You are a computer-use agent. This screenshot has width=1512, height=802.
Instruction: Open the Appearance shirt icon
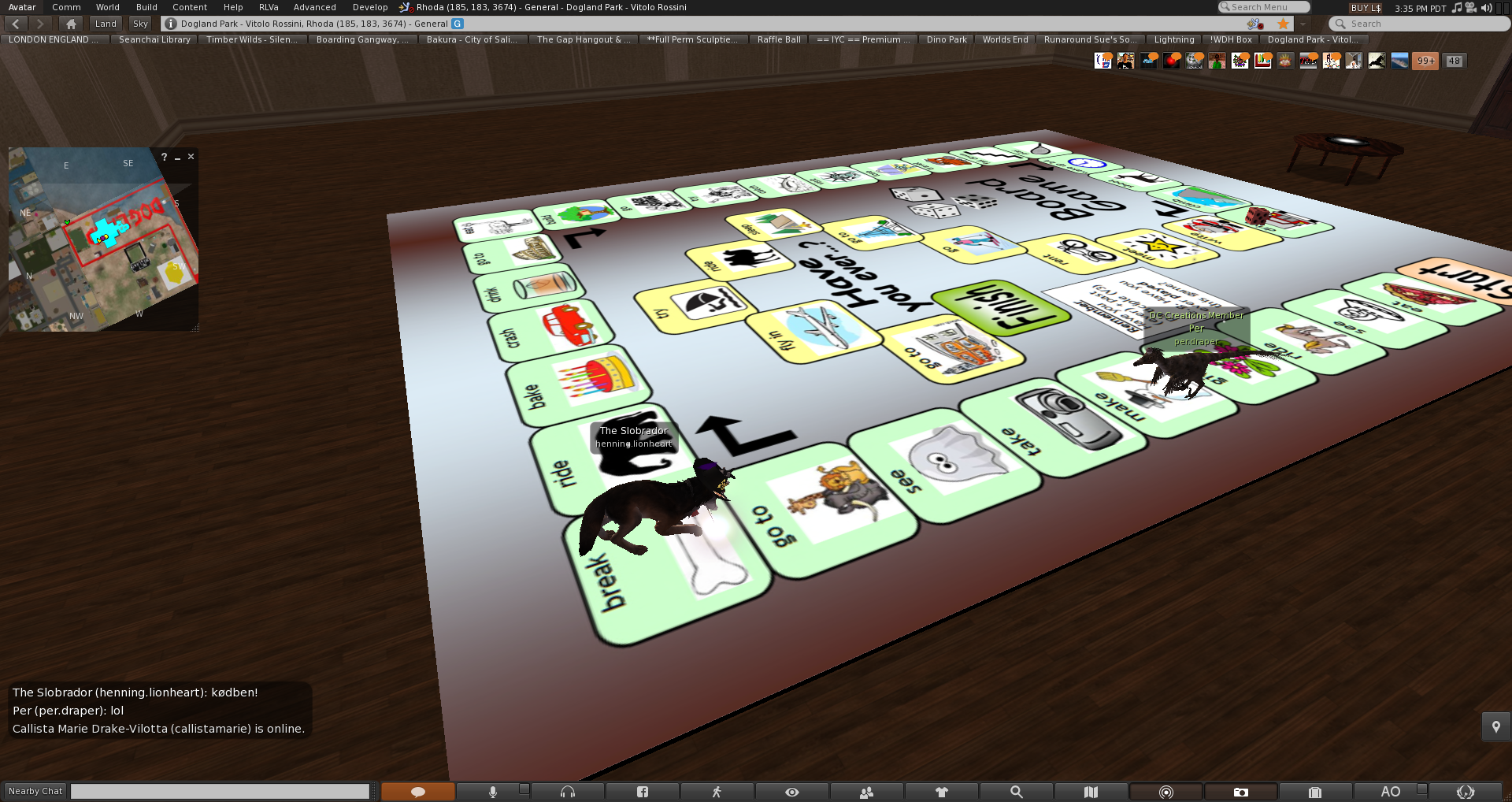click(941, 792)
